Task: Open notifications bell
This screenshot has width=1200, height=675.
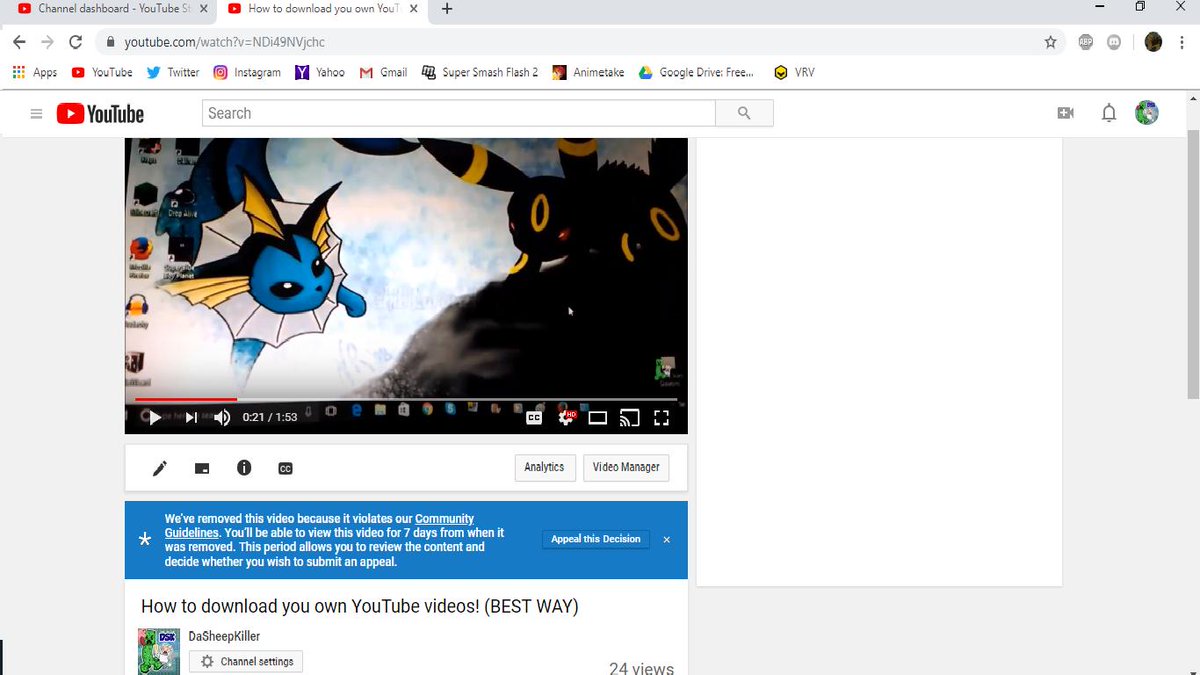Action: coord(1108,113)
